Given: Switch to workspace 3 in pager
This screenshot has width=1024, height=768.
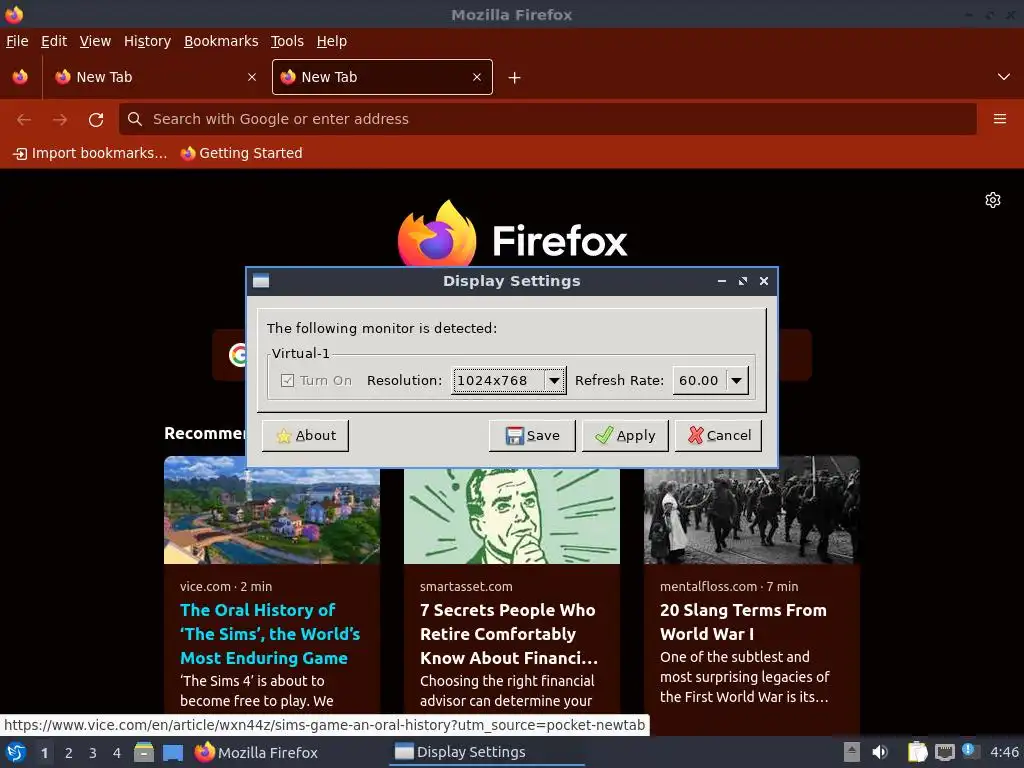Looking at the screenshot, I should point(93,753).
